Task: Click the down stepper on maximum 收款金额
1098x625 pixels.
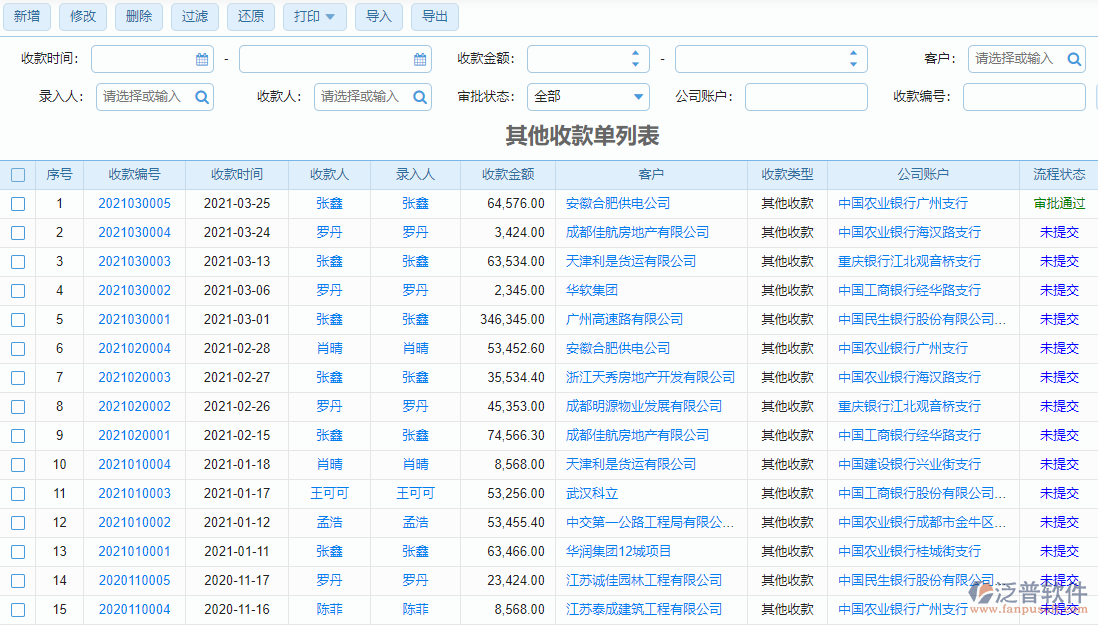Action: (853, 64)
